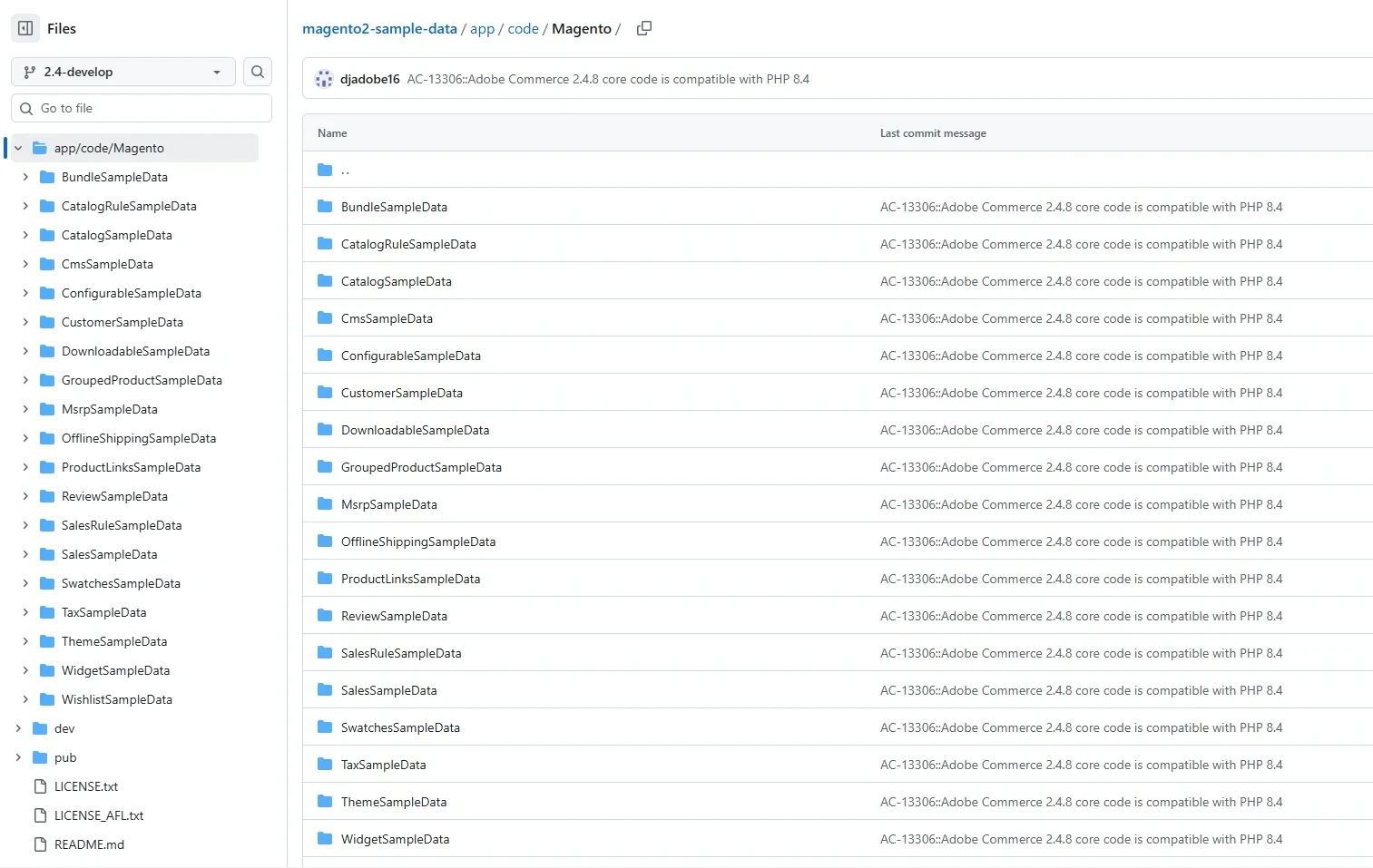Click the folder icon on the SalesSampleData row
The height and width of the screenshot is (868, 1373).
pyautogui.click(x=325, y=689)
